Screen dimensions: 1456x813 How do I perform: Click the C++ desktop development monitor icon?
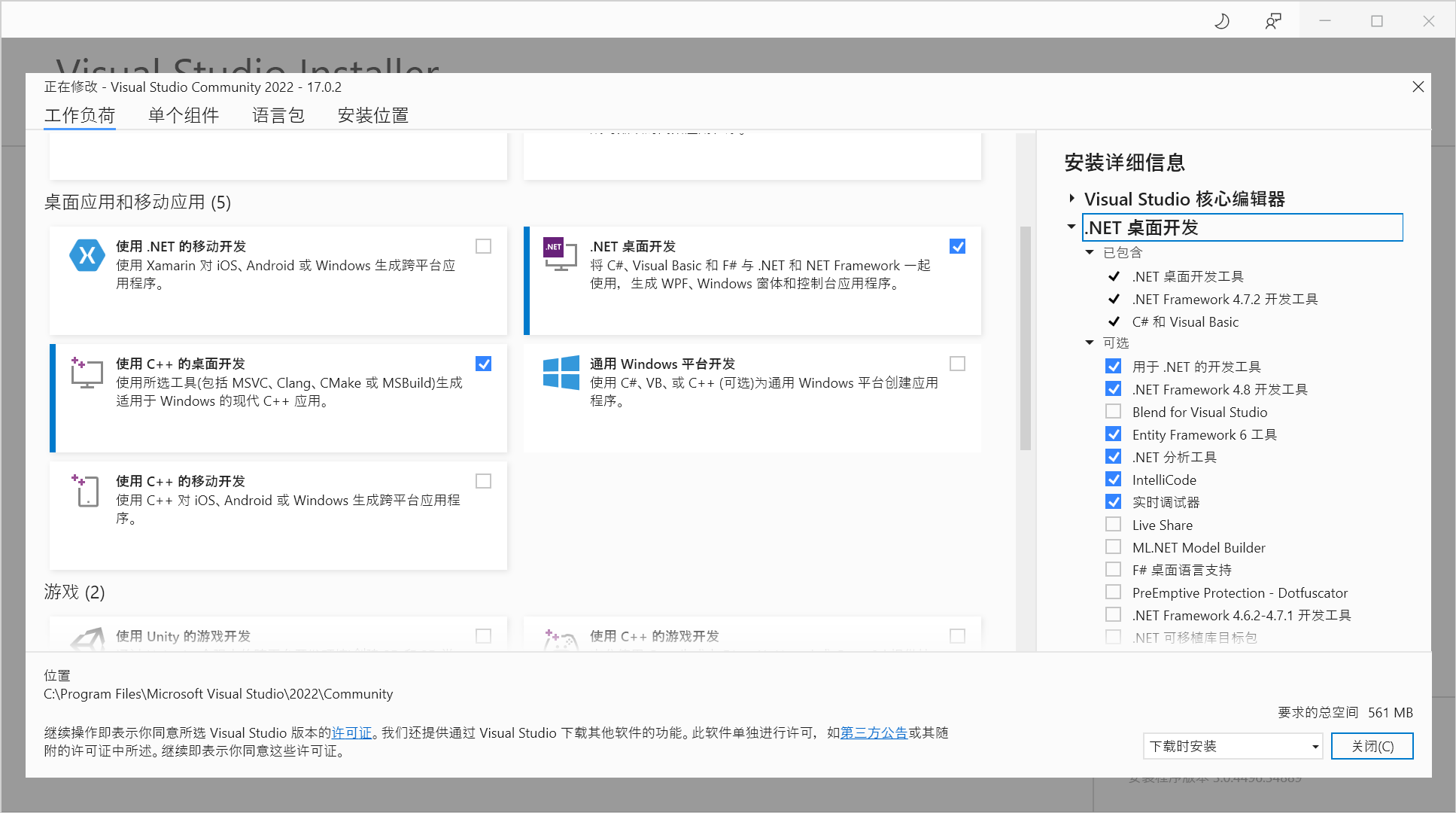click(x=87, y=373)
